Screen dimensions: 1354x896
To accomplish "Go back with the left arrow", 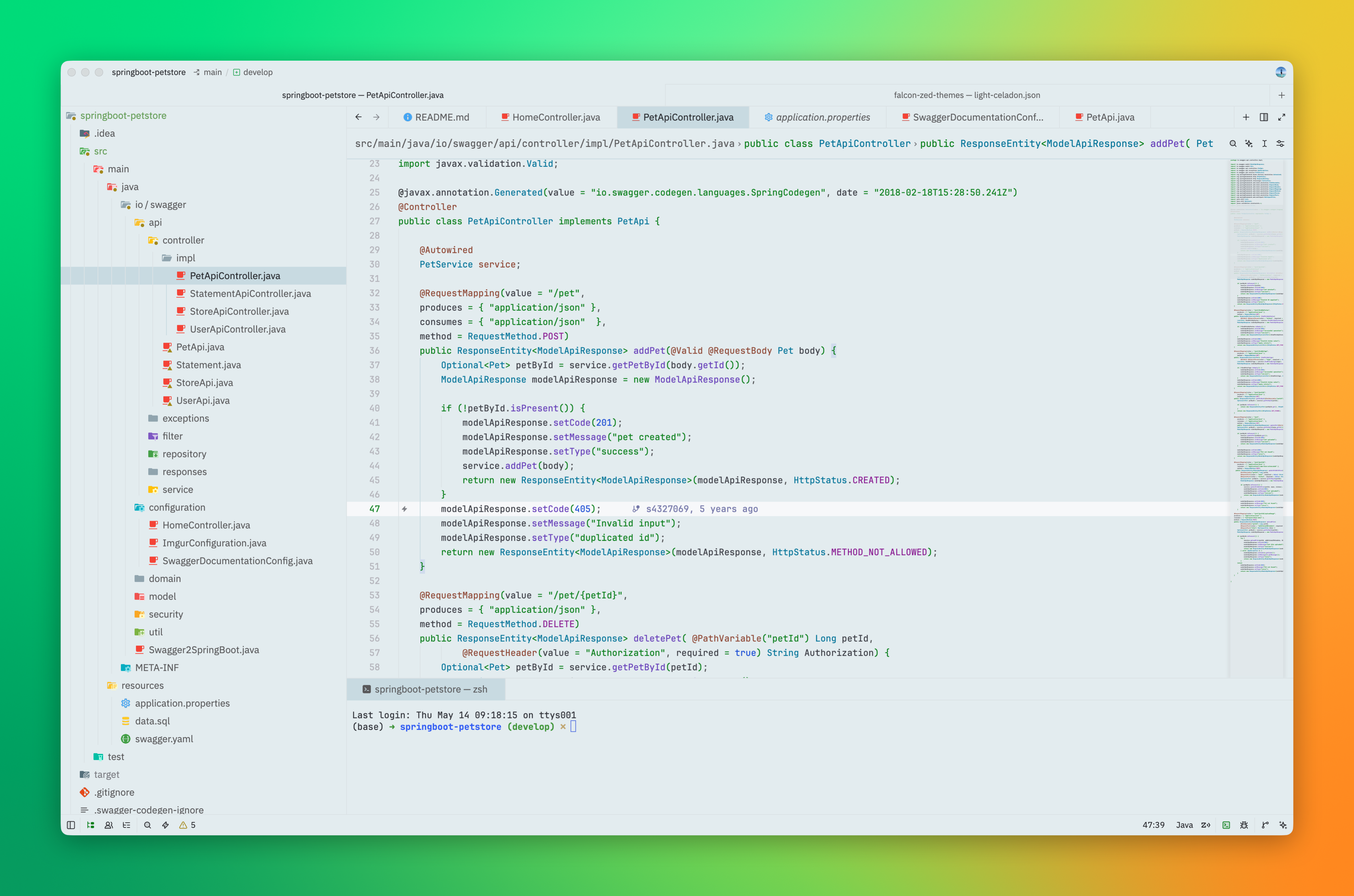I will (358, 117).
